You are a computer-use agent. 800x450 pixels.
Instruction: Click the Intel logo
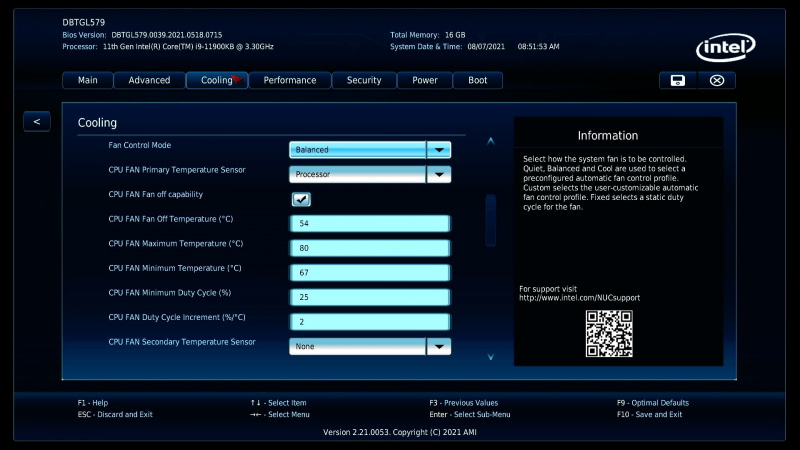tap(726, 47)
